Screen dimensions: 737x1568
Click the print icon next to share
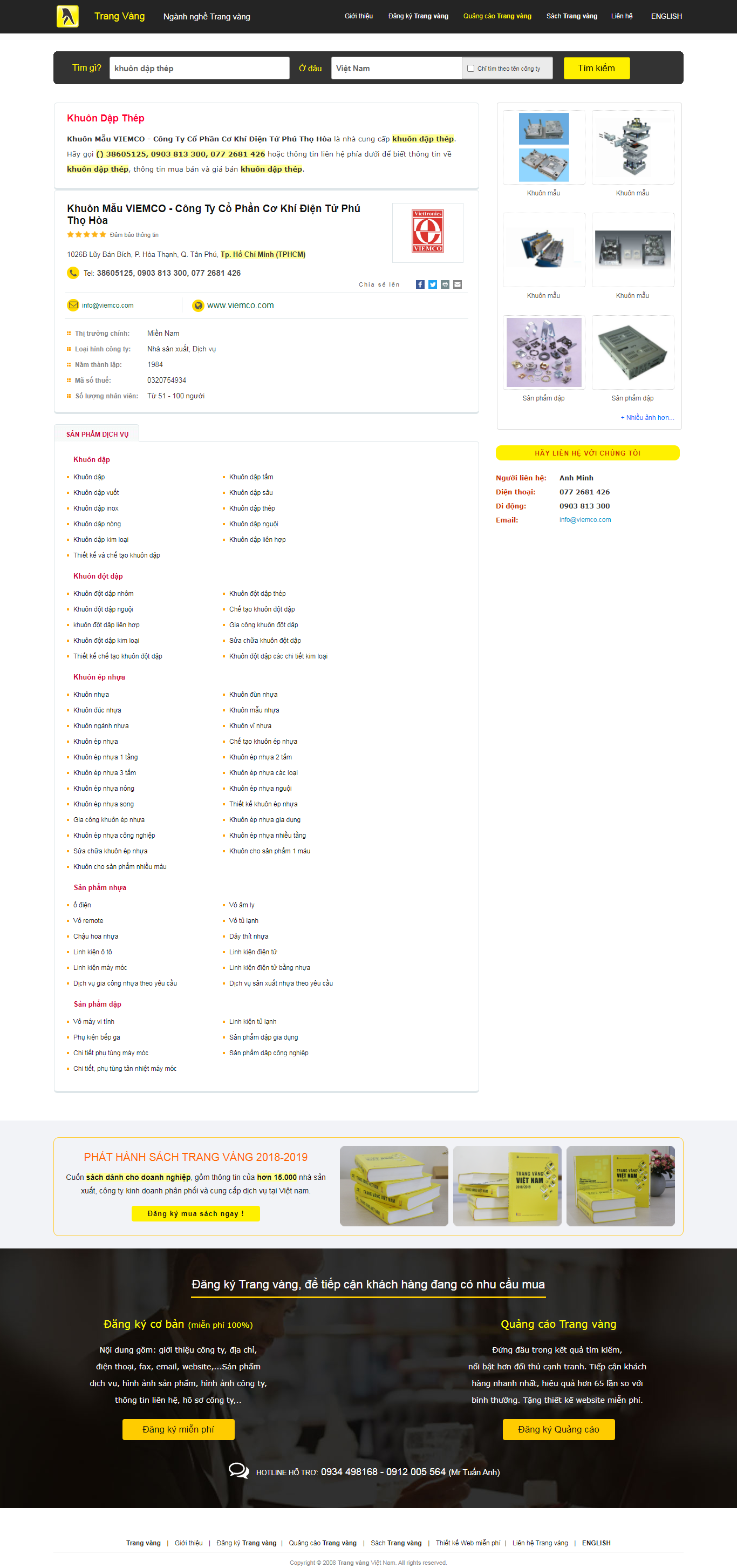(x=445, y=284)
